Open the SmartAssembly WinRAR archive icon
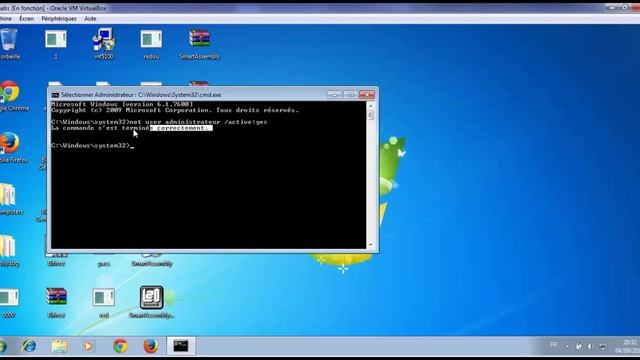Screen dimensions: 640x360 [199, 44]
